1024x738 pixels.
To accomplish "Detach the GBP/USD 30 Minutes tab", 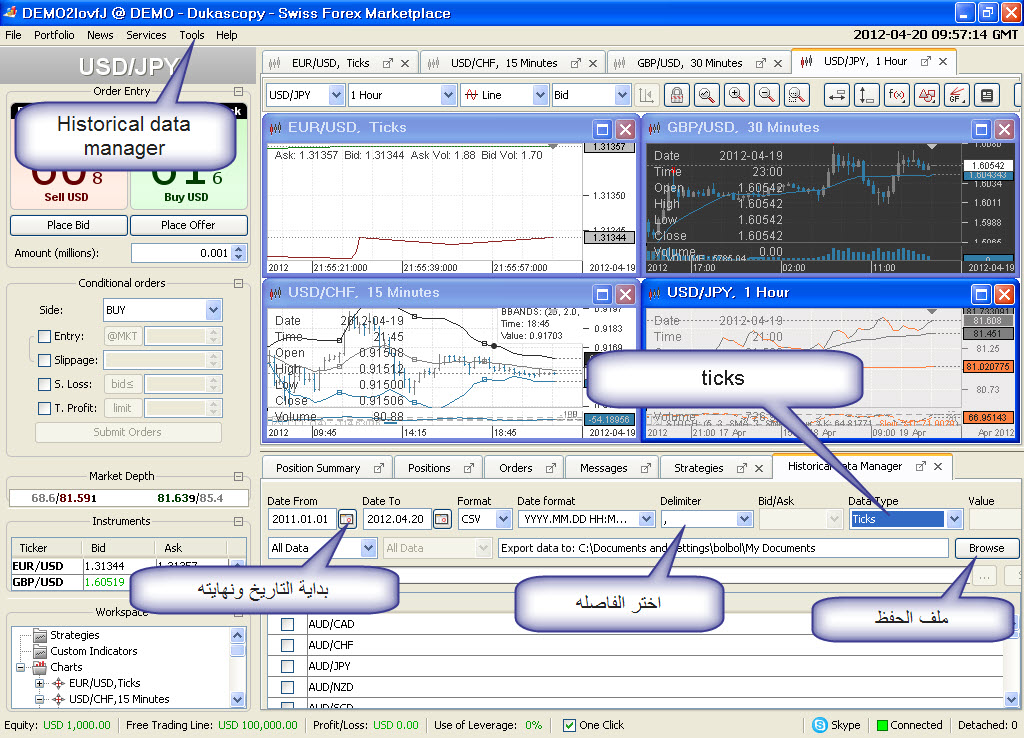I will 761,63.
